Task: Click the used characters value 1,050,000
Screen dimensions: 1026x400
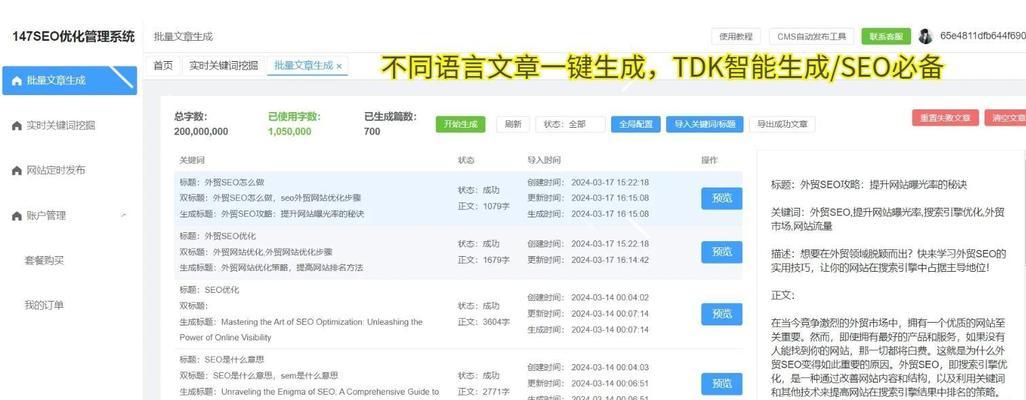Action: 290,132
